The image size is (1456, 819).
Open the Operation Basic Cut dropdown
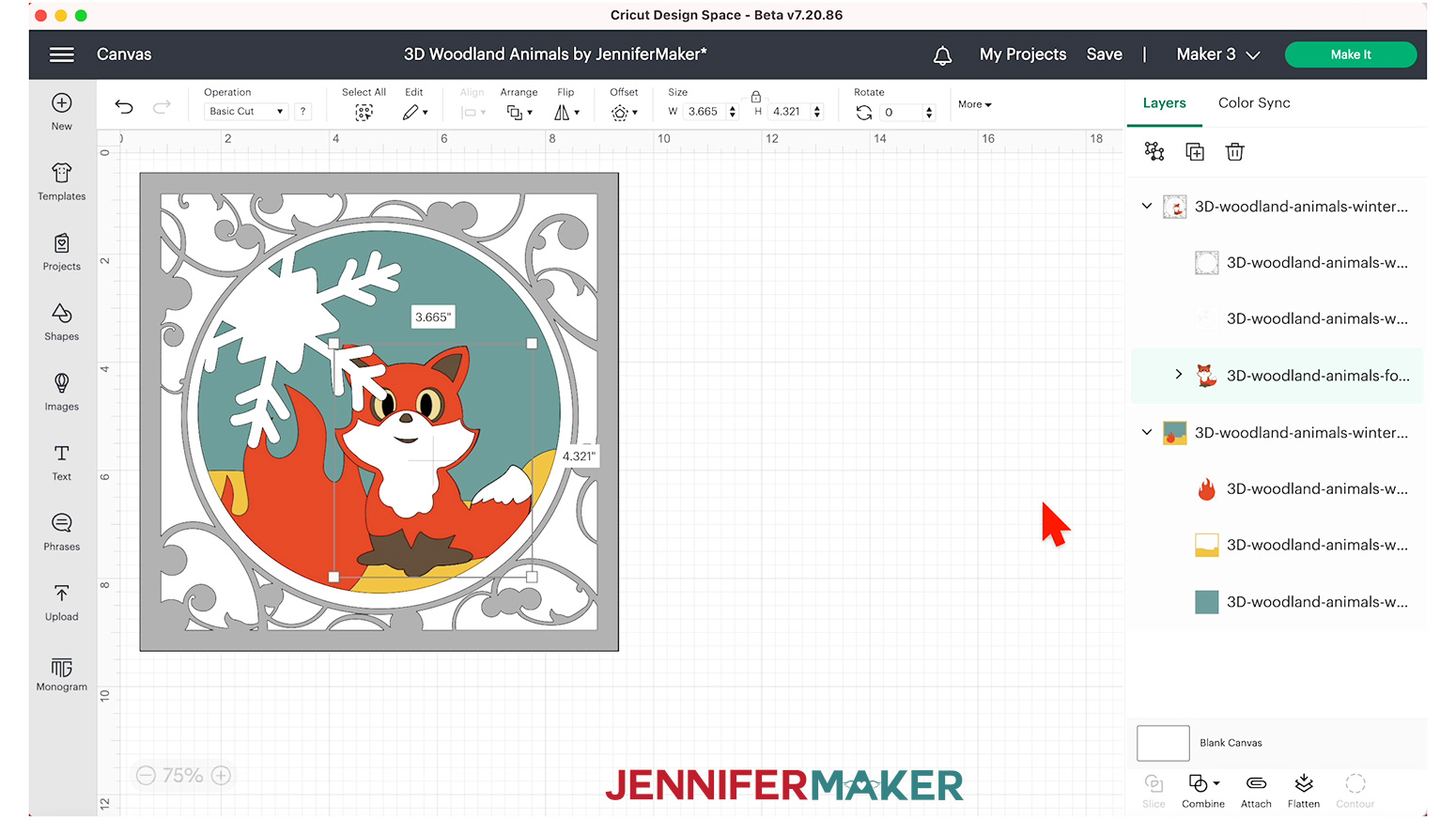pos(246,111)
